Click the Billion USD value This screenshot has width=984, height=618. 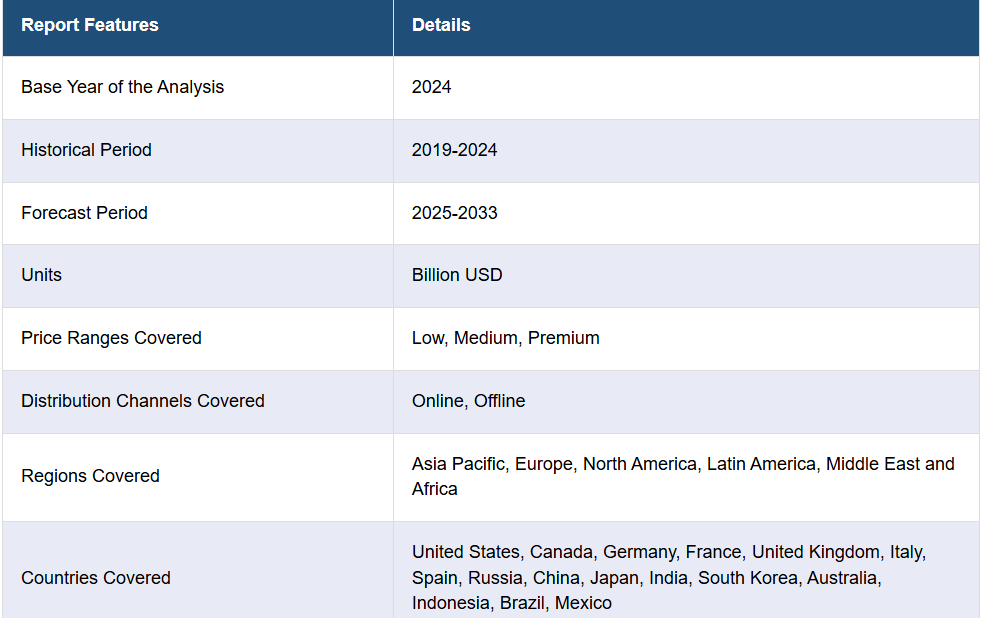point(457,275)
